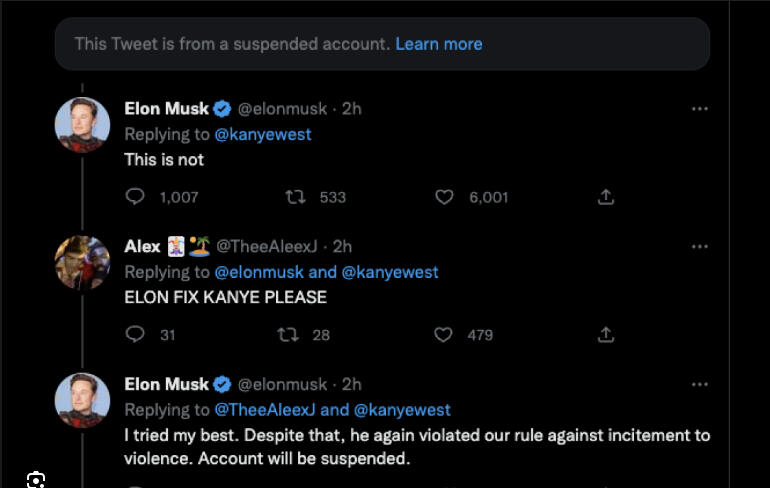Open Alex's profile picture
Screen dimensions: 770x488
[82, 263]
